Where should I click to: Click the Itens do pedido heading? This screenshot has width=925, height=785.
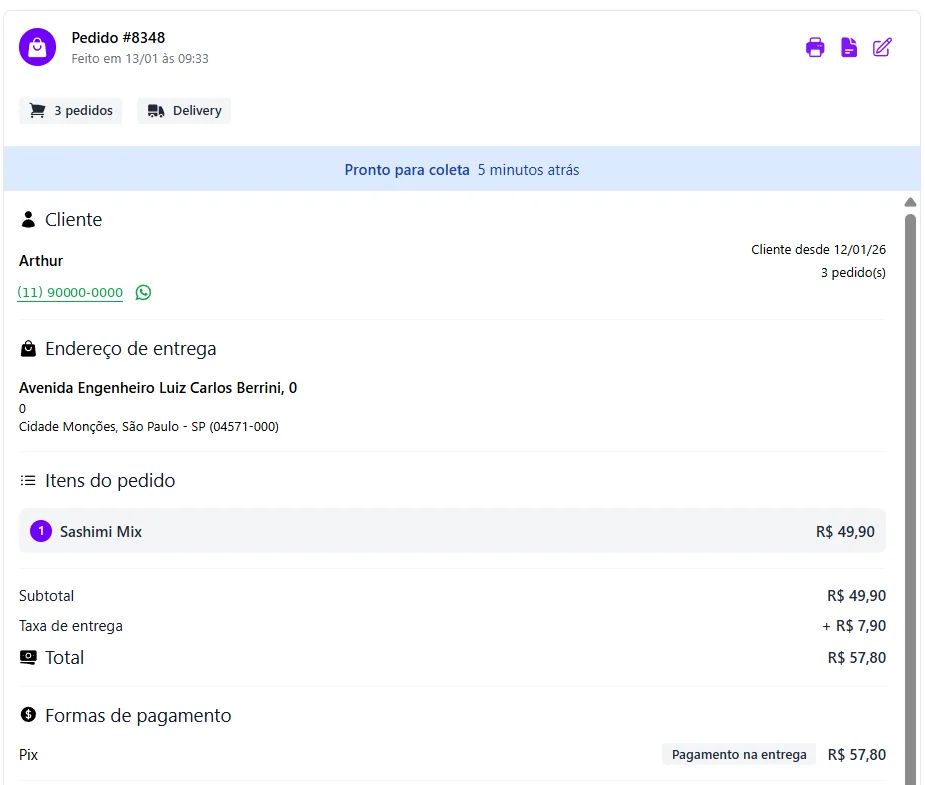[x=110, y=480]
